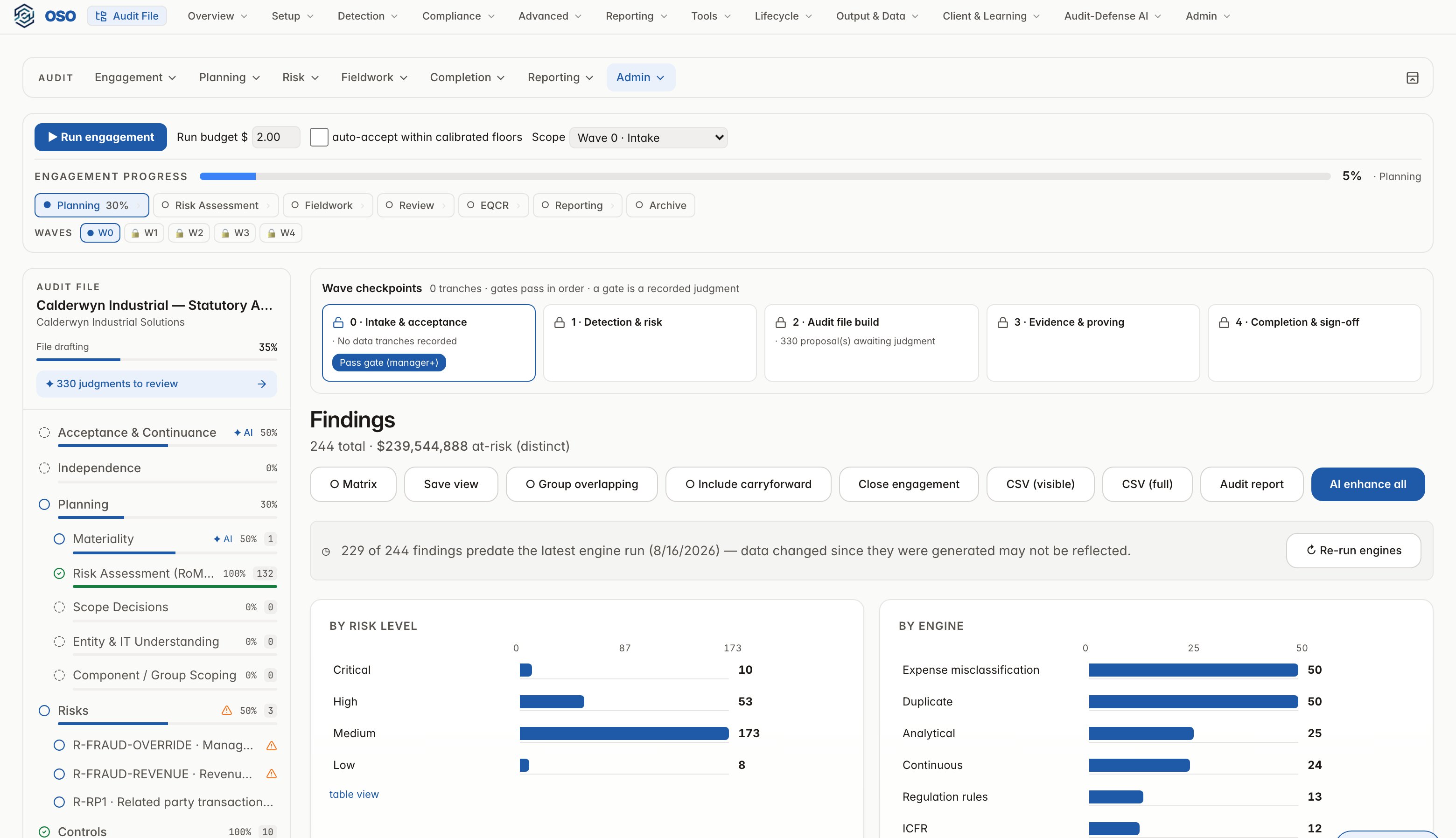Select the Archive phase chip
Image resolution: width=1456 pixels, height=838 pixels.
tap(661, 205)
